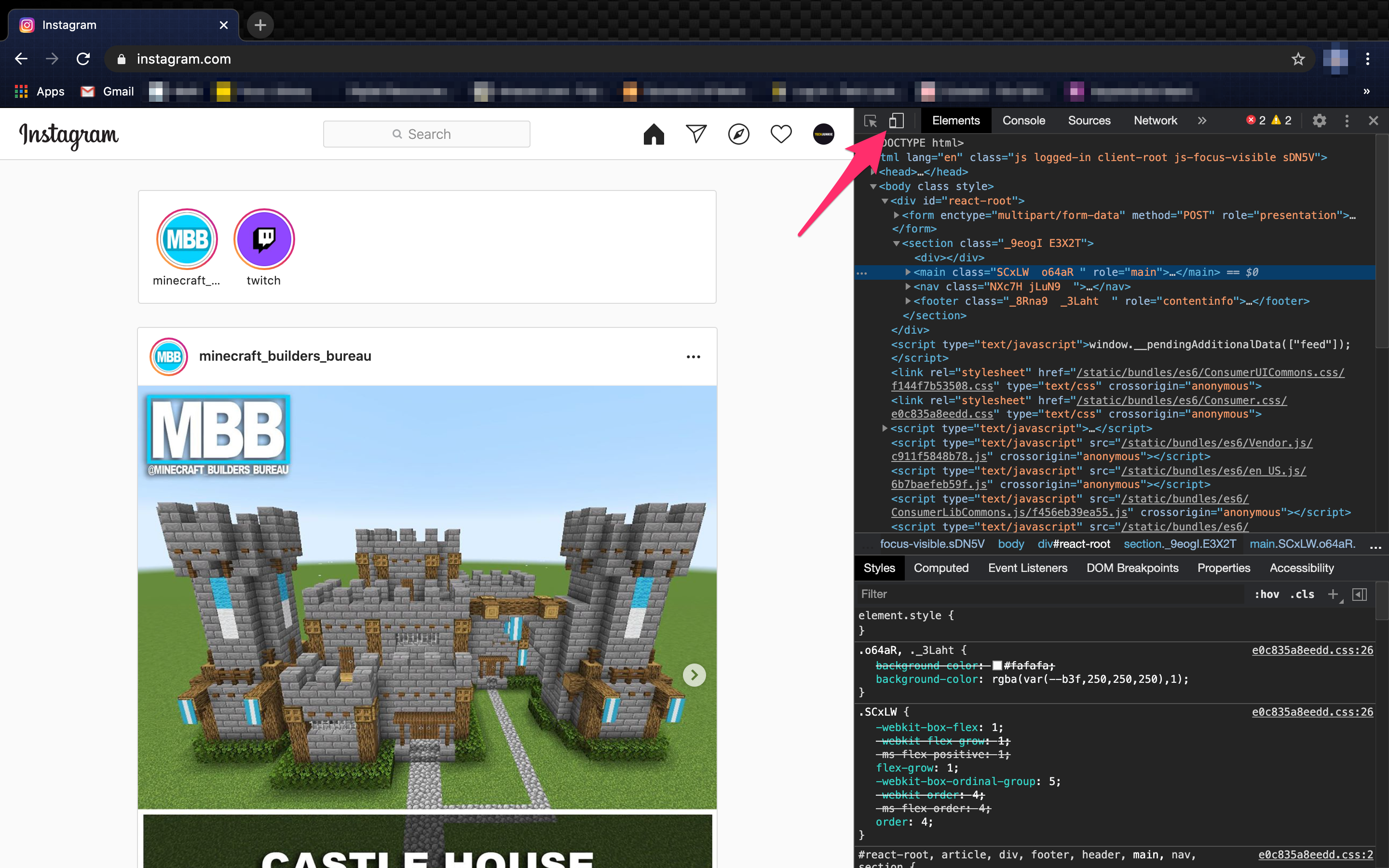This screenshot has height=868, width=1389.
Task: Select the inspect element picker icon
Action: point(870,121)
